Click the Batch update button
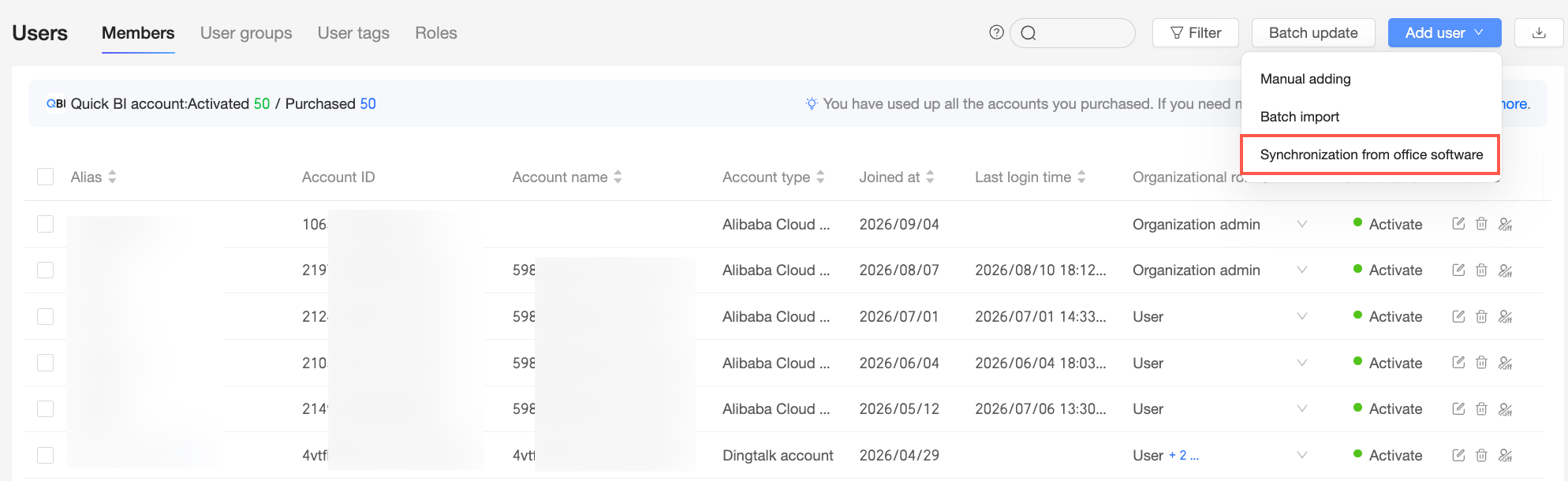Screen dimensions: 1568x481 pos(1313,33)
